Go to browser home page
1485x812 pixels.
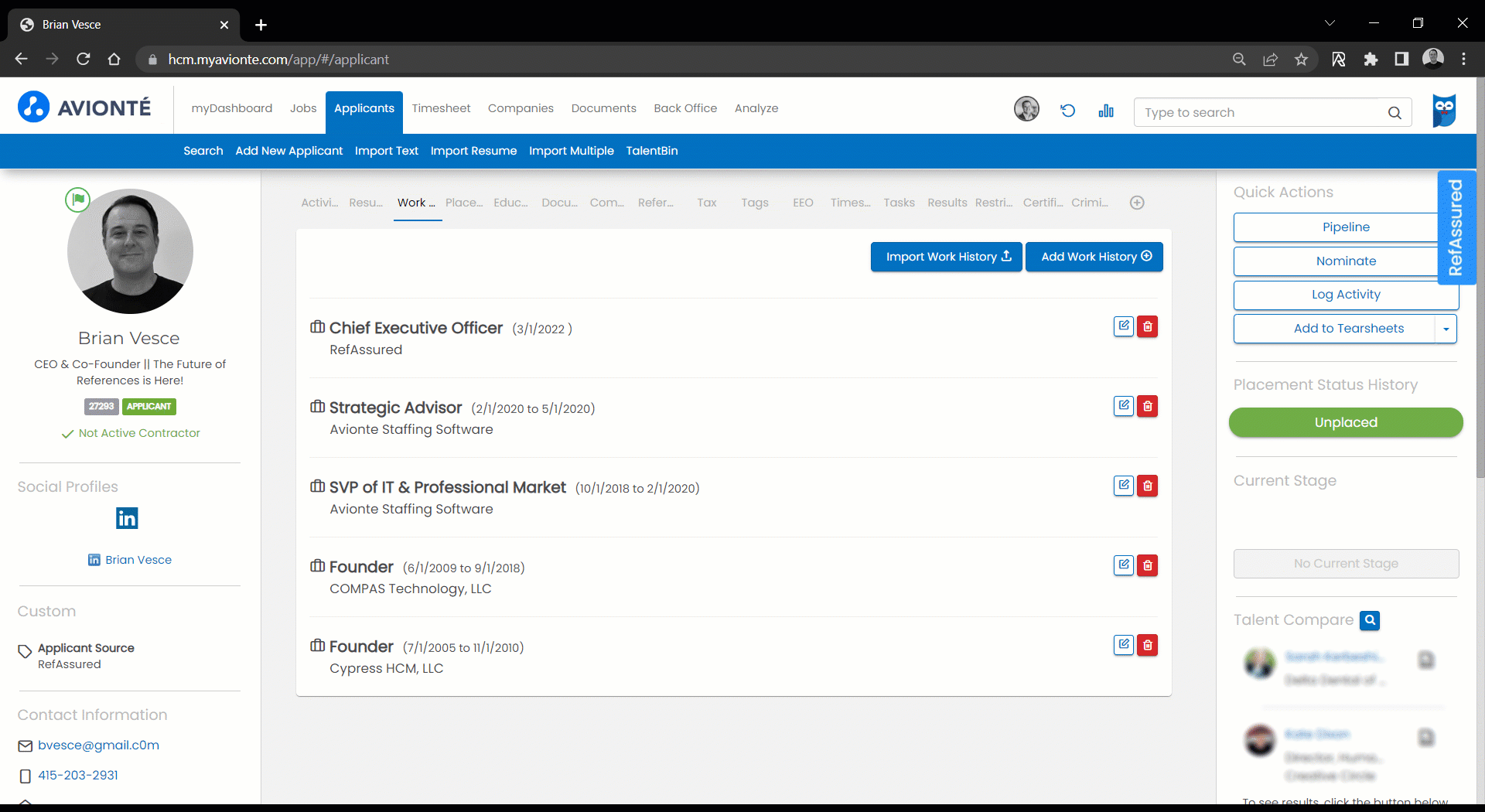114,60
